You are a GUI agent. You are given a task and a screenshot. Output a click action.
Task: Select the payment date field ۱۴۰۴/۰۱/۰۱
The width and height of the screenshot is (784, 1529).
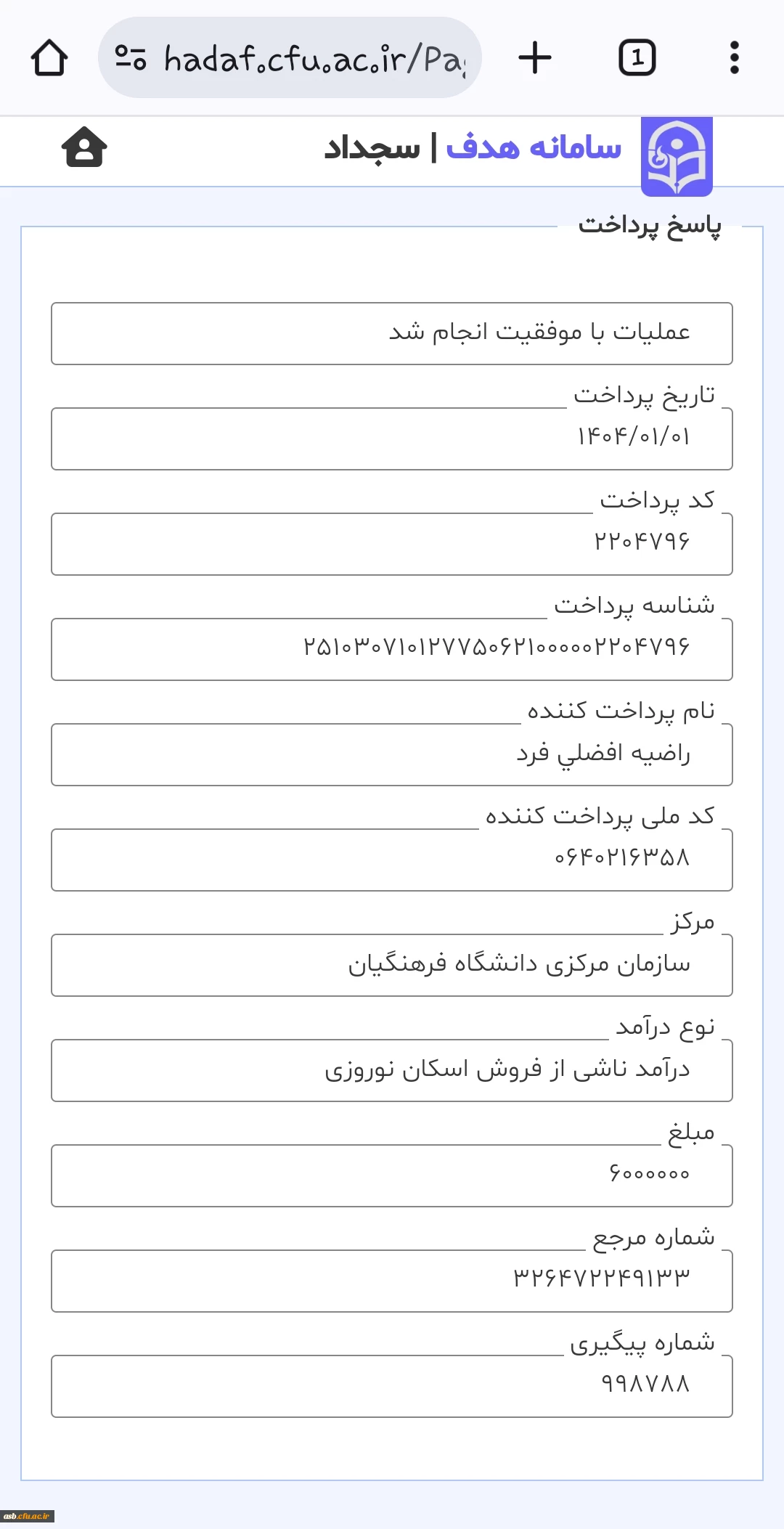coord(392,439)
